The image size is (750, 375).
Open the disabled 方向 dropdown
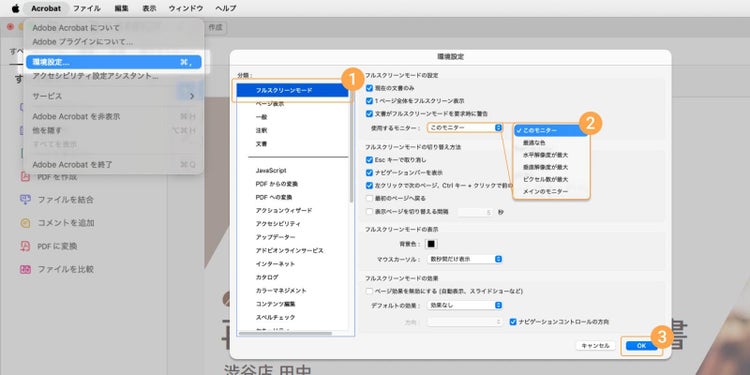pos(464,322)
